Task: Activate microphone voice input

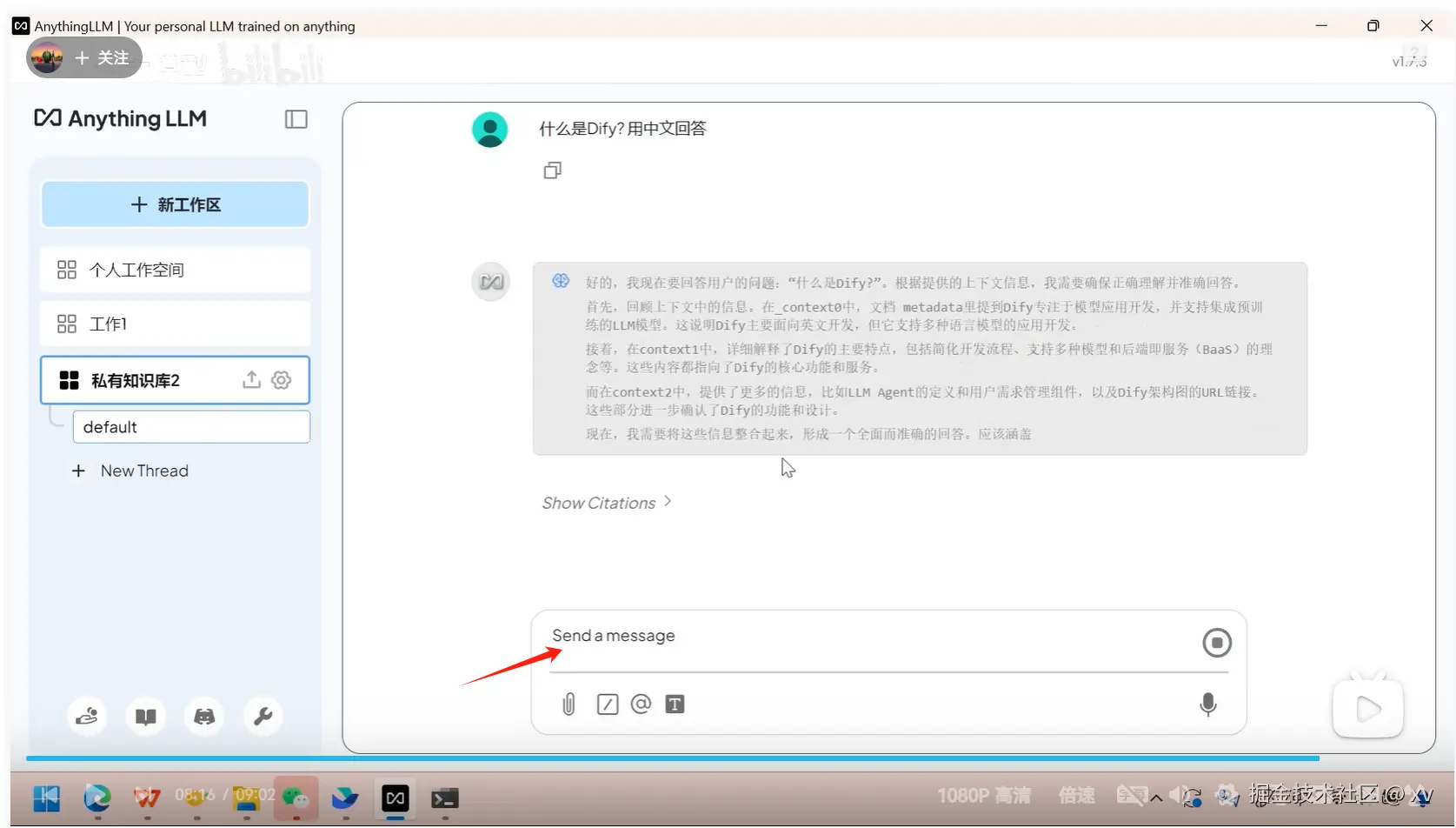Action: 1208,704
